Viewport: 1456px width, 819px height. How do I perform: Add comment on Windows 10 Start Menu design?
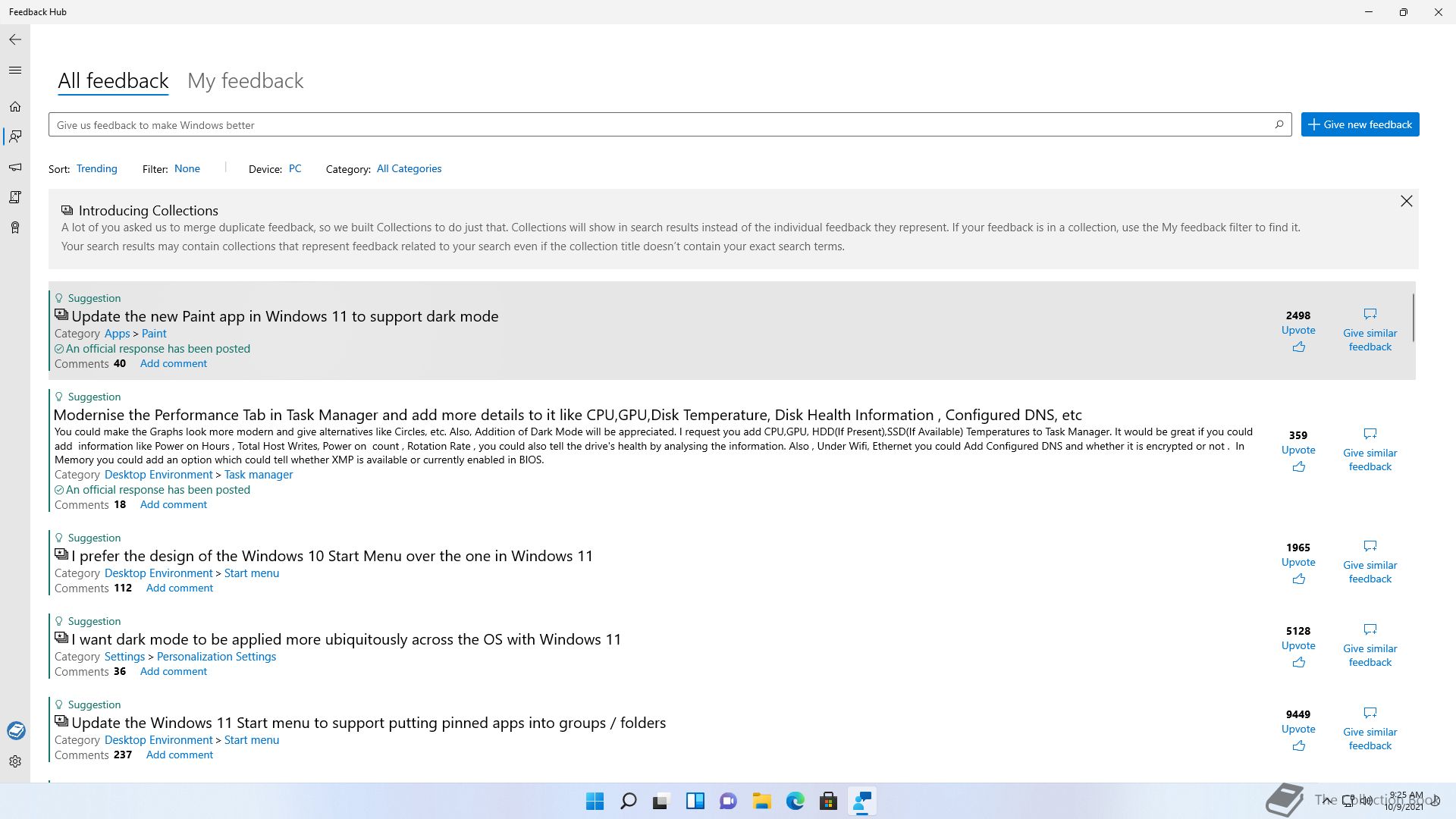pyautogui.click(x=180, y=588)
